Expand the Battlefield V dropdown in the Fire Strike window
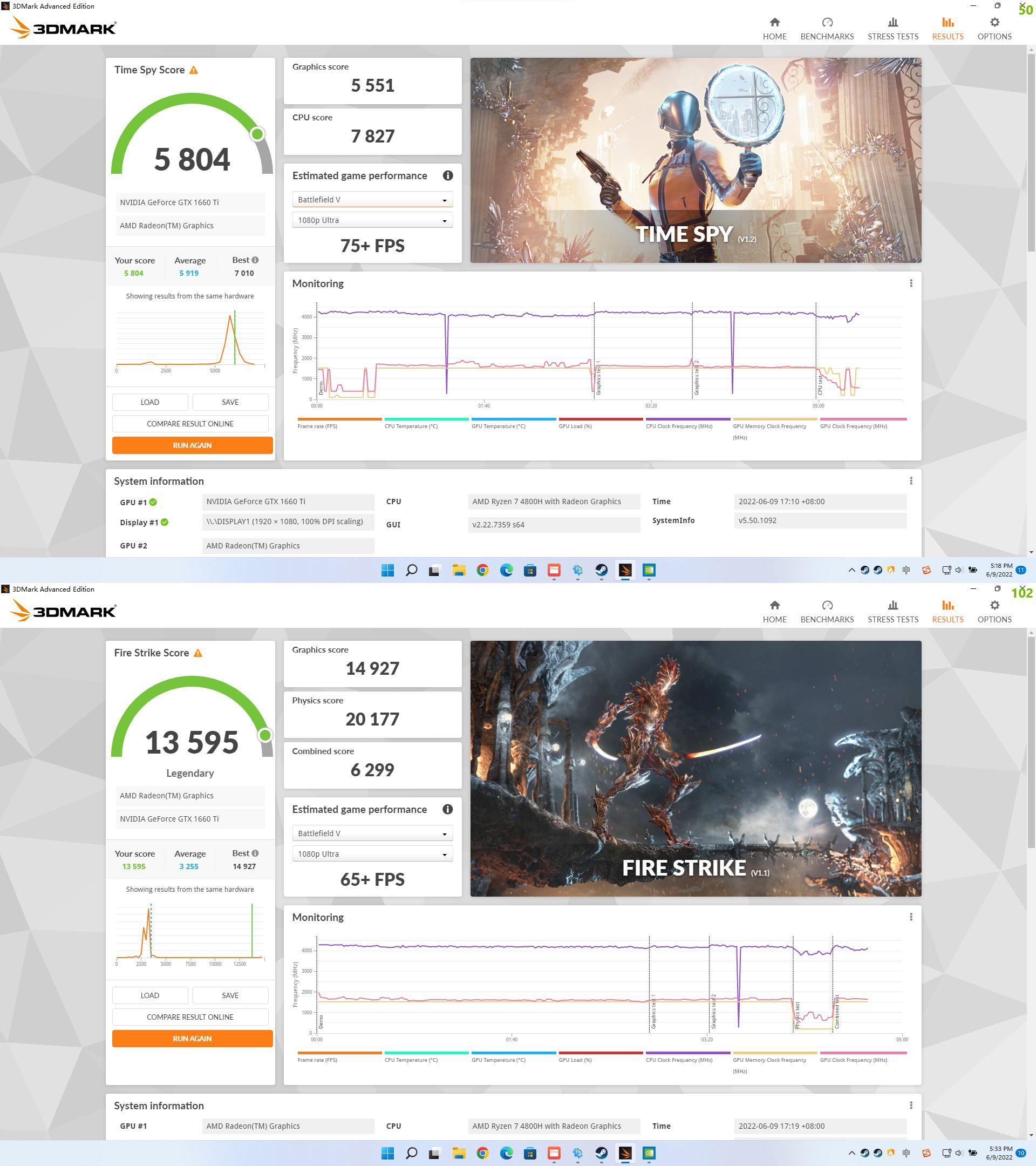Viewport: 1036px width, 1166px height. 372,833
